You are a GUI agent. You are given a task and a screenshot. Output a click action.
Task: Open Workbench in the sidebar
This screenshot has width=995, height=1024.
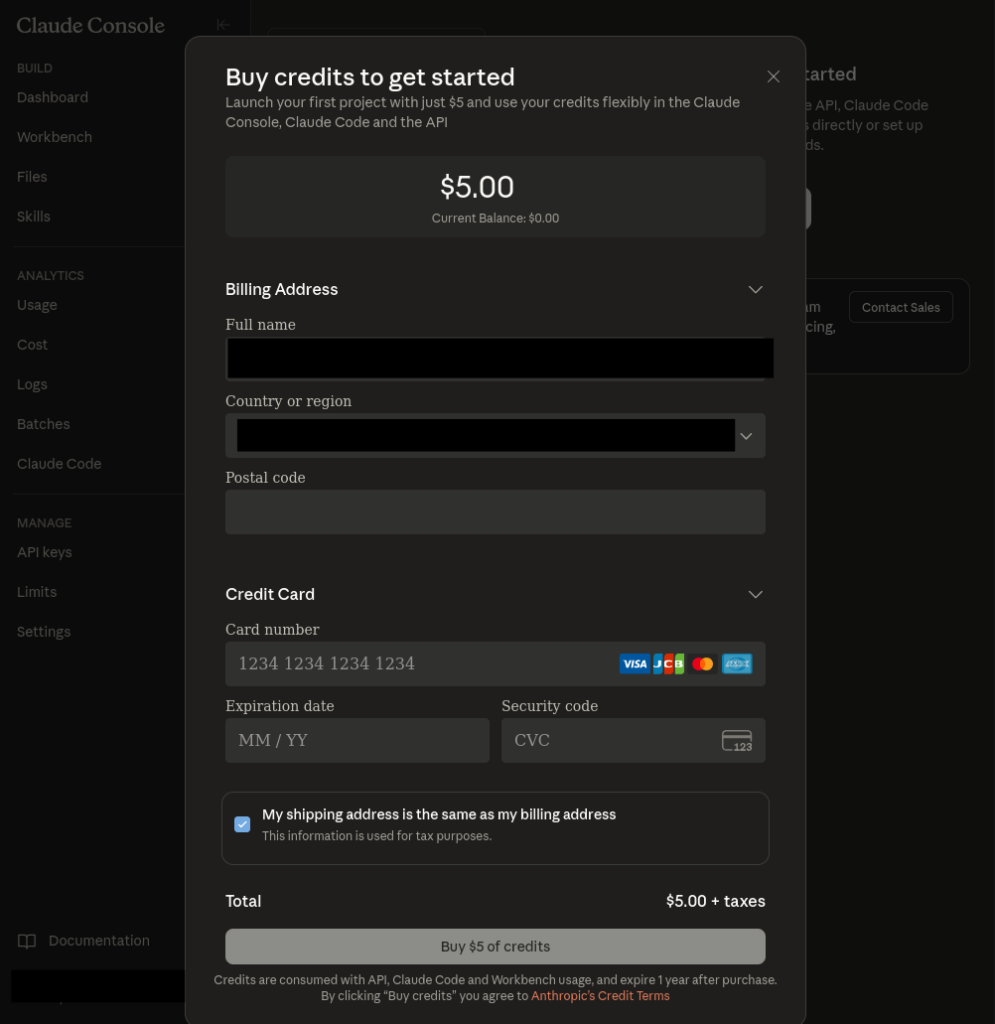click(54, 137)
